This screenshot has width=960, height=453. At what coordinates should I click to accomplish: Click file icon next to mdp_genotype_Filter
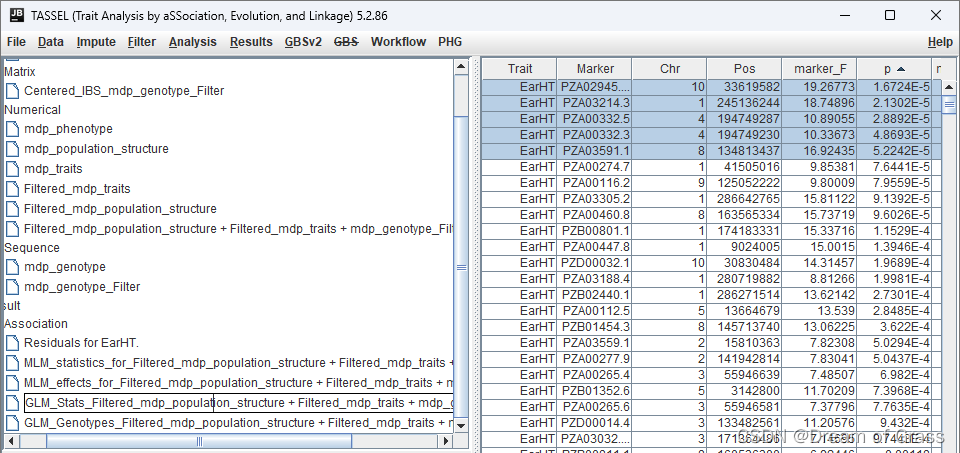[x=12, y=286]
